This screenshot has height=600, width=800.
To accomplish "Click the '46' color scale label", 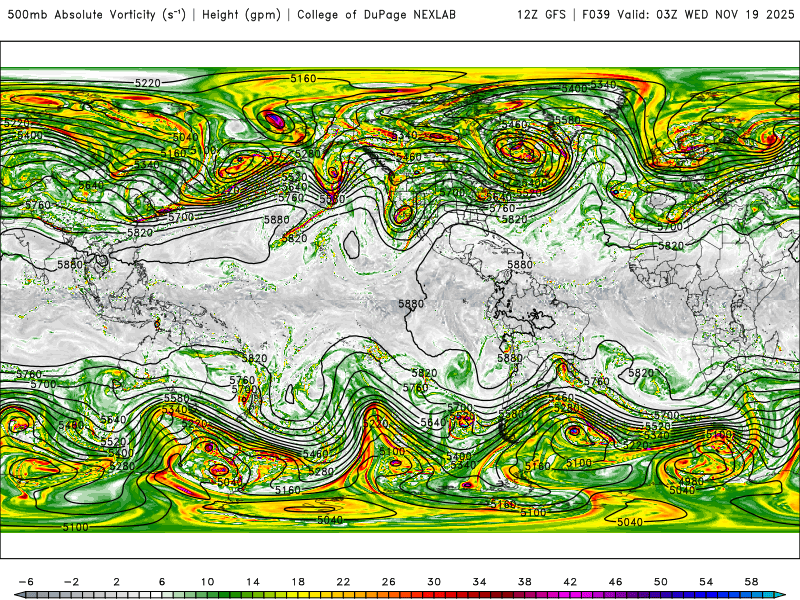I will point(615,582).
